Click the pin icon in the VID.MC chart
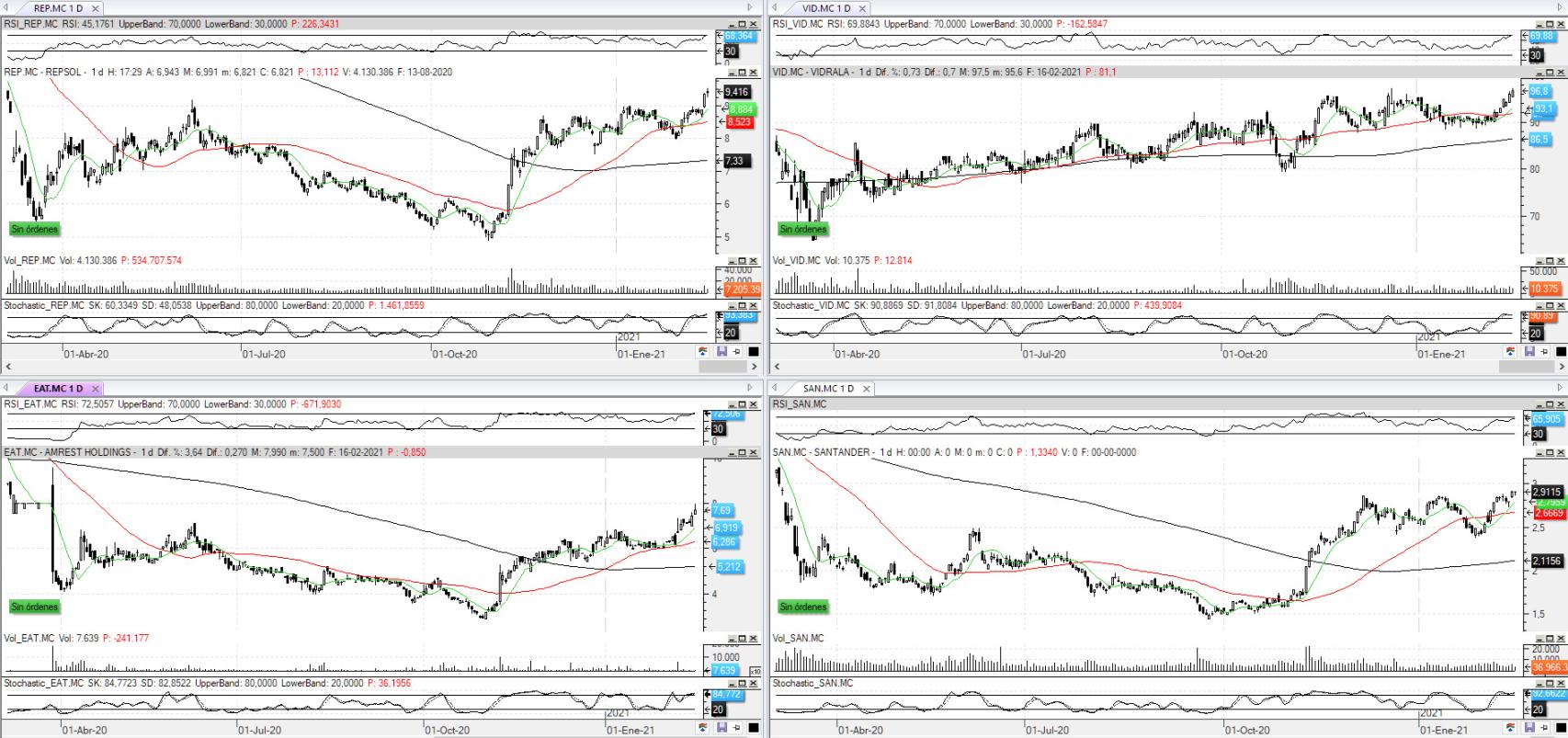This screenshot has height=738, width=1568. tap(1543, 352)
